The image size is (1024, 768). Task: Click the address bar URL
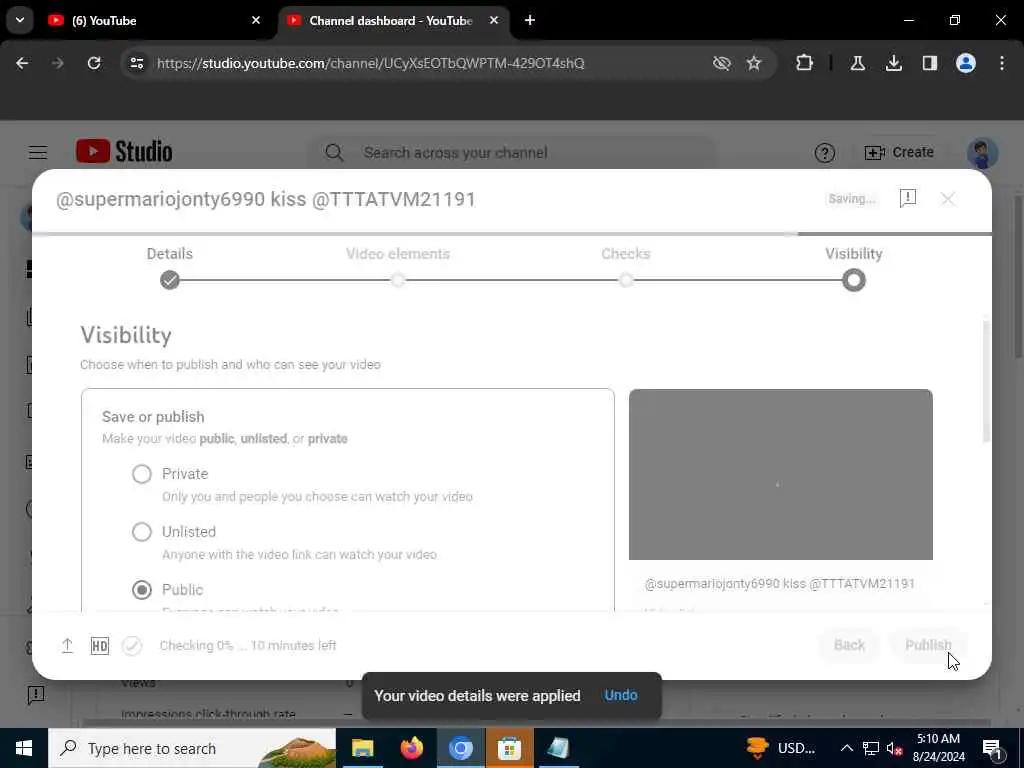click(370, 63)
